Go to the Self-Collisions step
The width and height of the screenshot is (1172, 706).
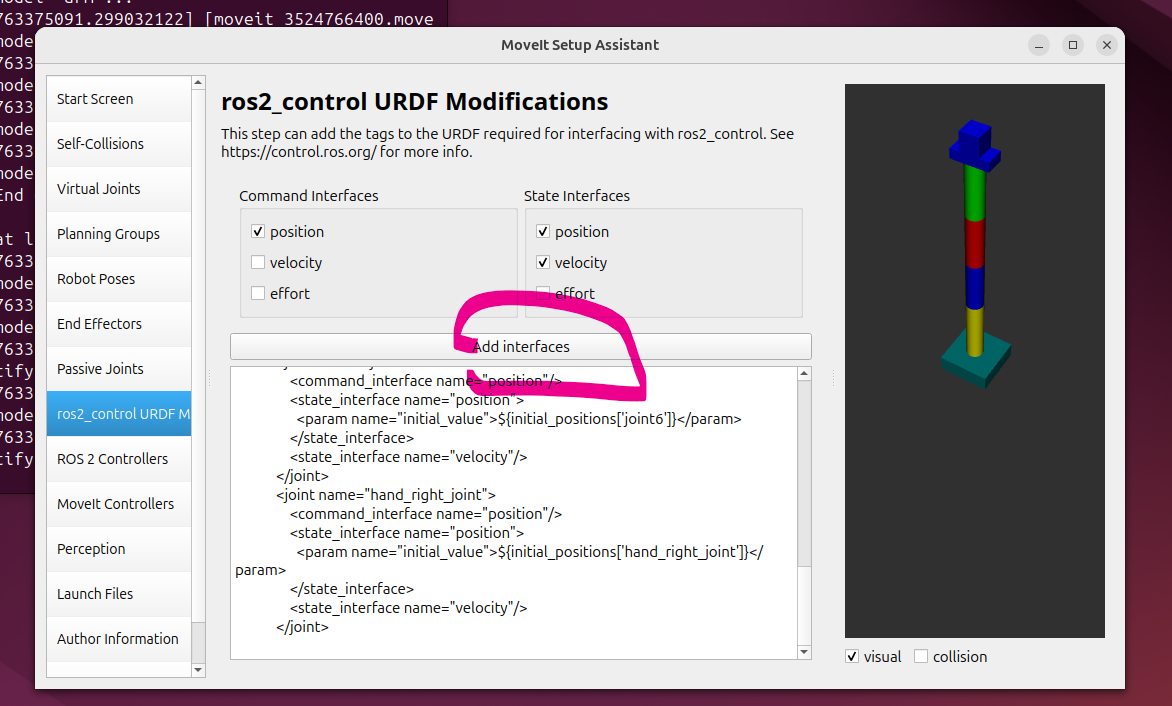[x=119, y=143]
